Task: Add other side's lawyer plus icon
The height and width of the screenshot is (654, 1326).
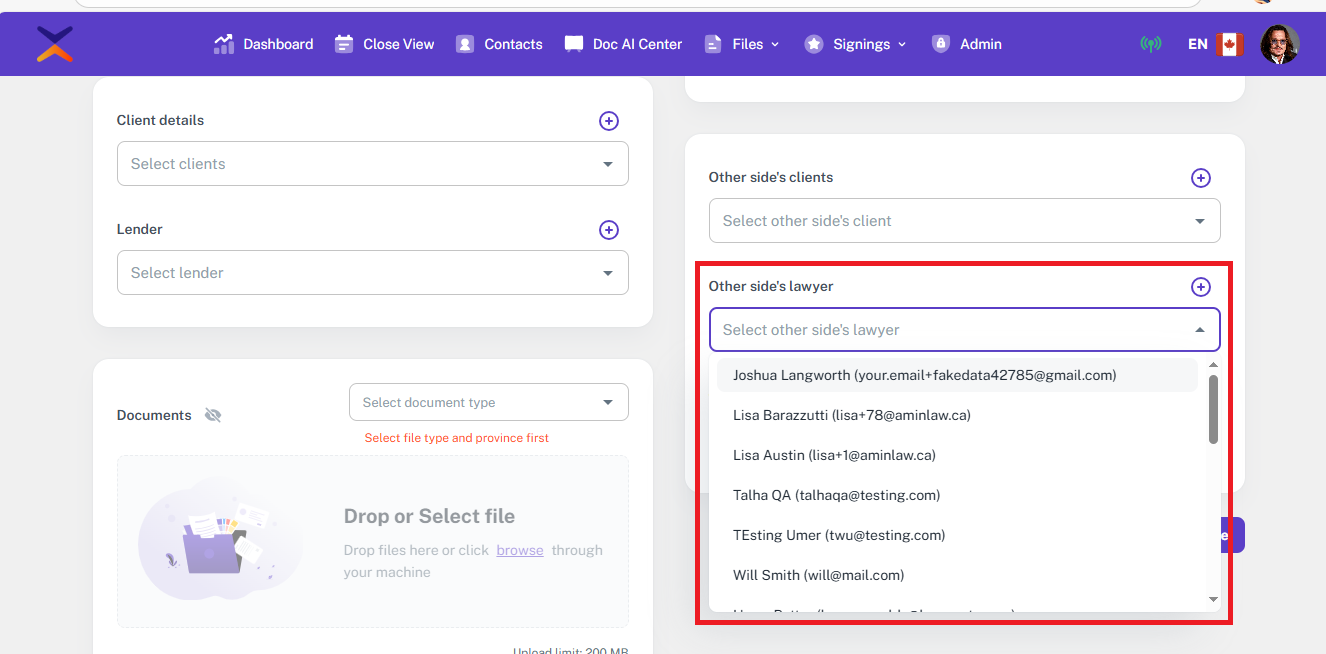Action: click(1200, 287)
